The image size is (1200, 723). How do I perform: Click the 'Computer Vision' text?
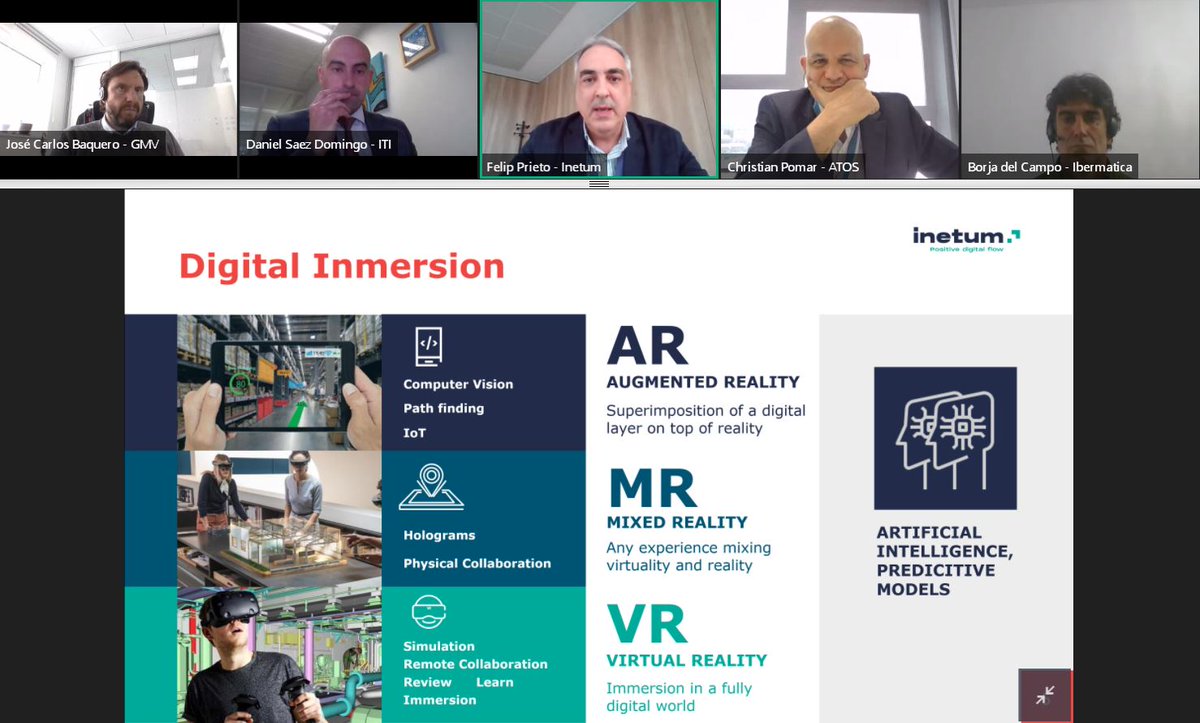click(458, 384)
